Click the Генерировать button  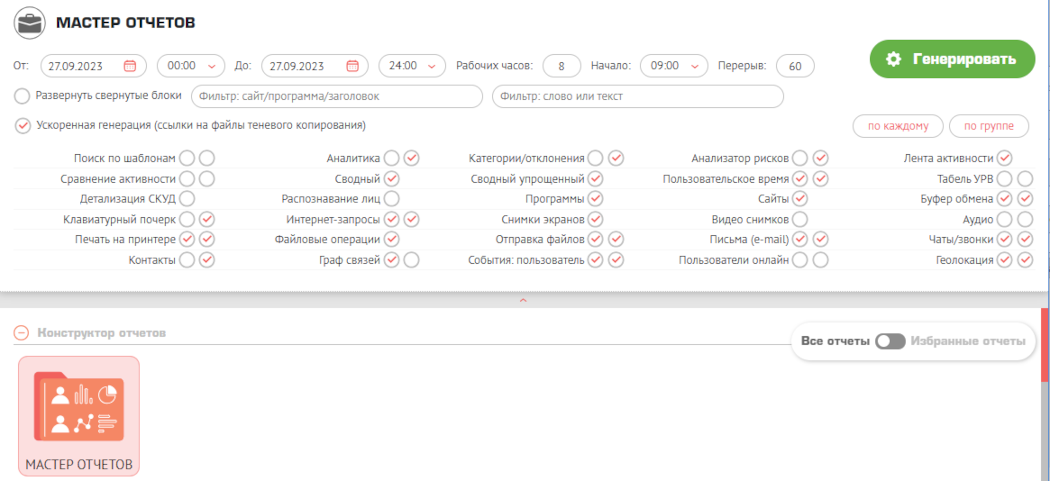click(950, 59)
